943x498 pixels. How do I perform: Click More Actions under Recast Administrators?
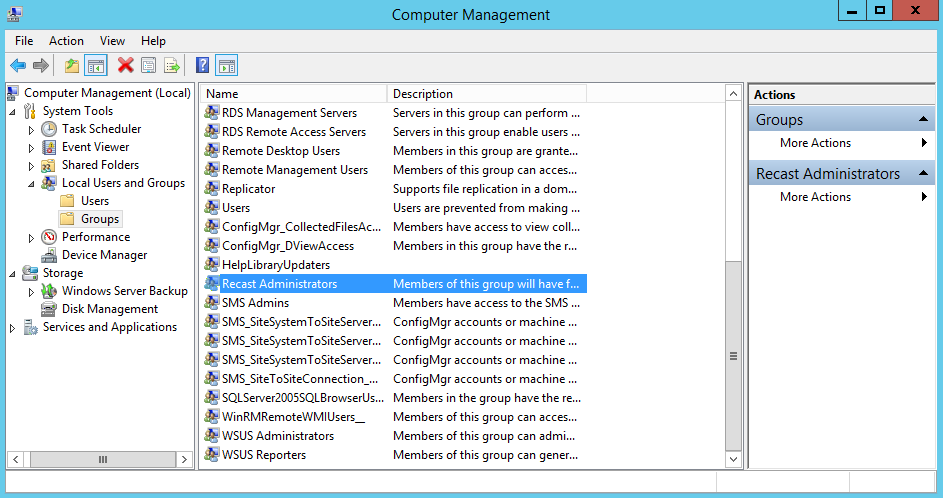pyautogui.click(x=815, y=197)
